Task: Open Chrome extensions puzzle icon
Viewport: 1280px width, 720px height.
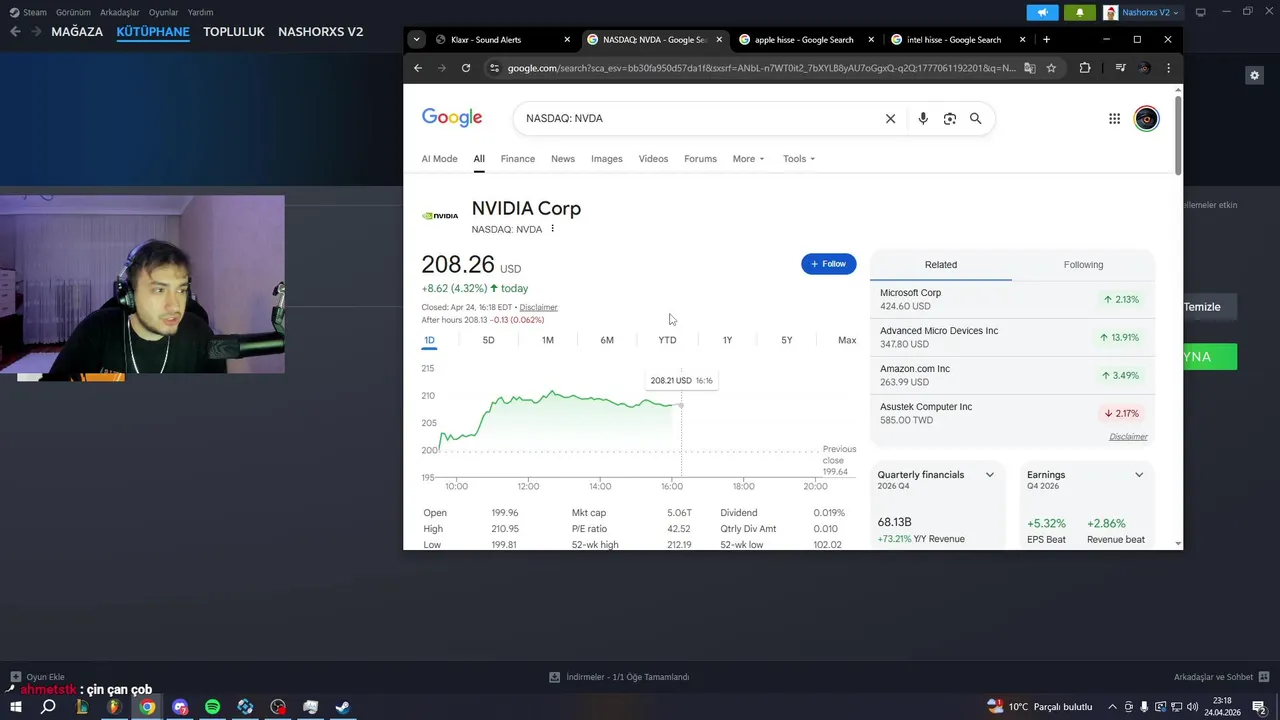Action: coord(1085,68)
